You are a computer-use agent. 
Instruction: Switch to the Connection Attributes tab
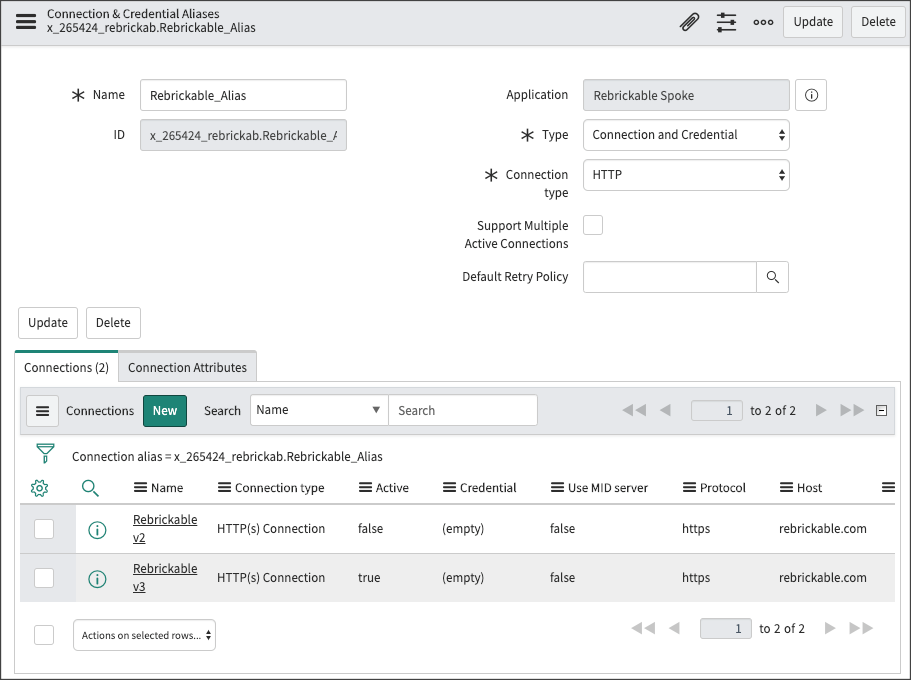pos(187,367)
